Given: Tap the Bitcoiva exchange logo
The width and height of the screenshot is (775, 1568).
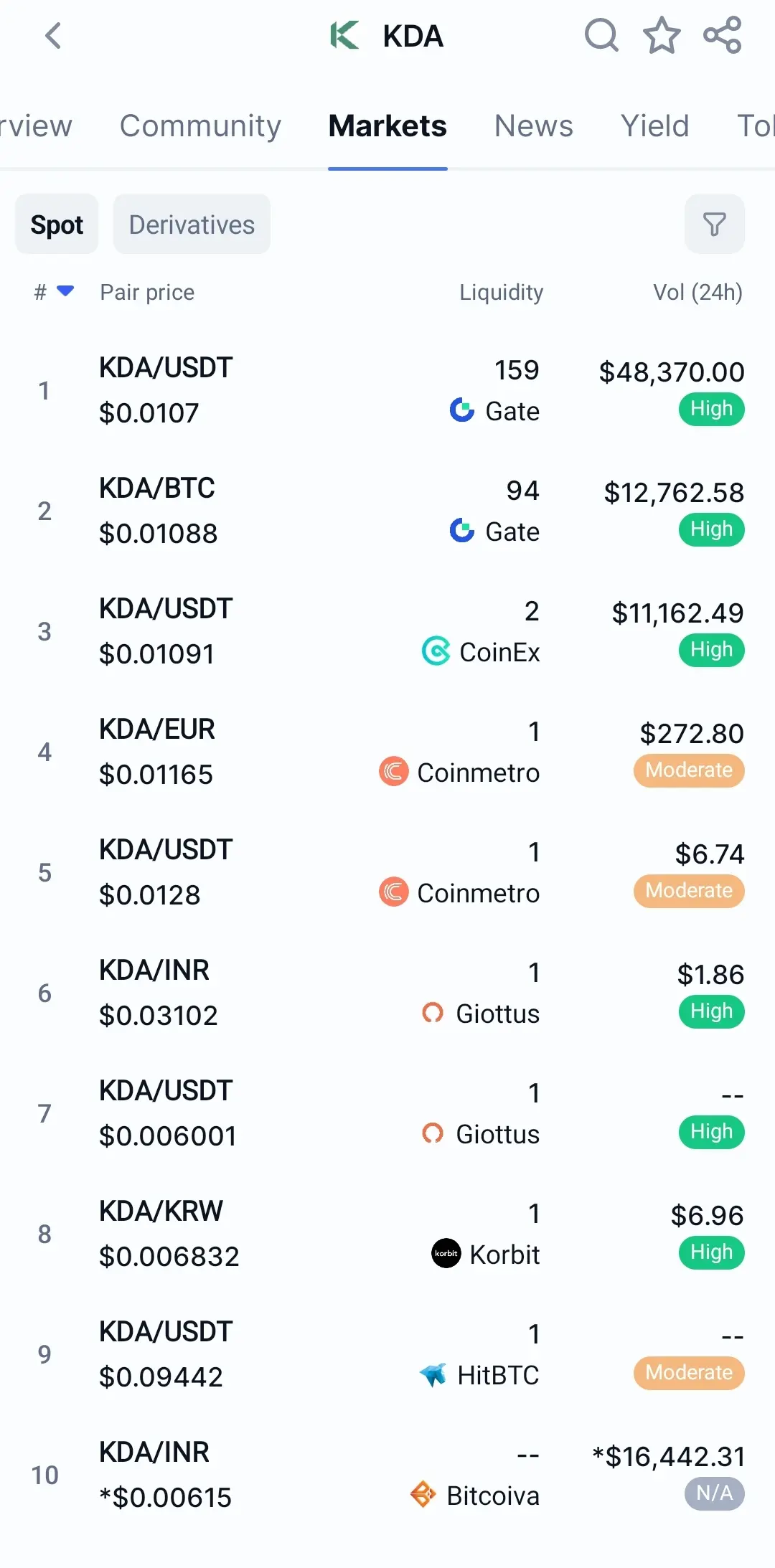Looking at the screenshot, I should click(423, 1495).
